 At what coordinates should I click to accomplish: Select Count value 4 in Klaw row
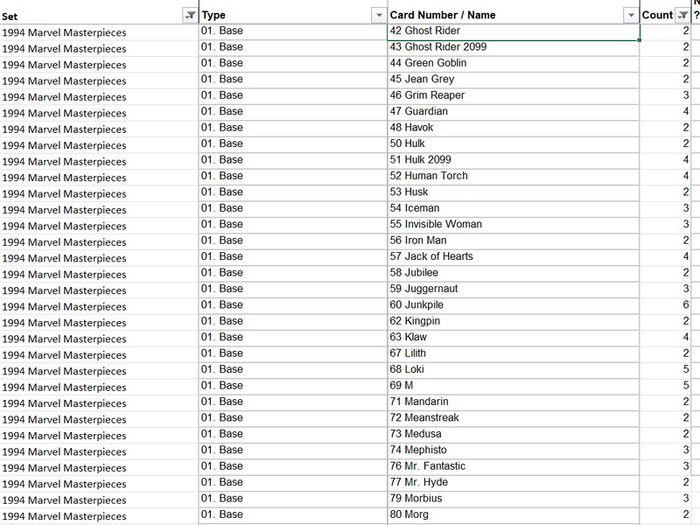point(665,337)
